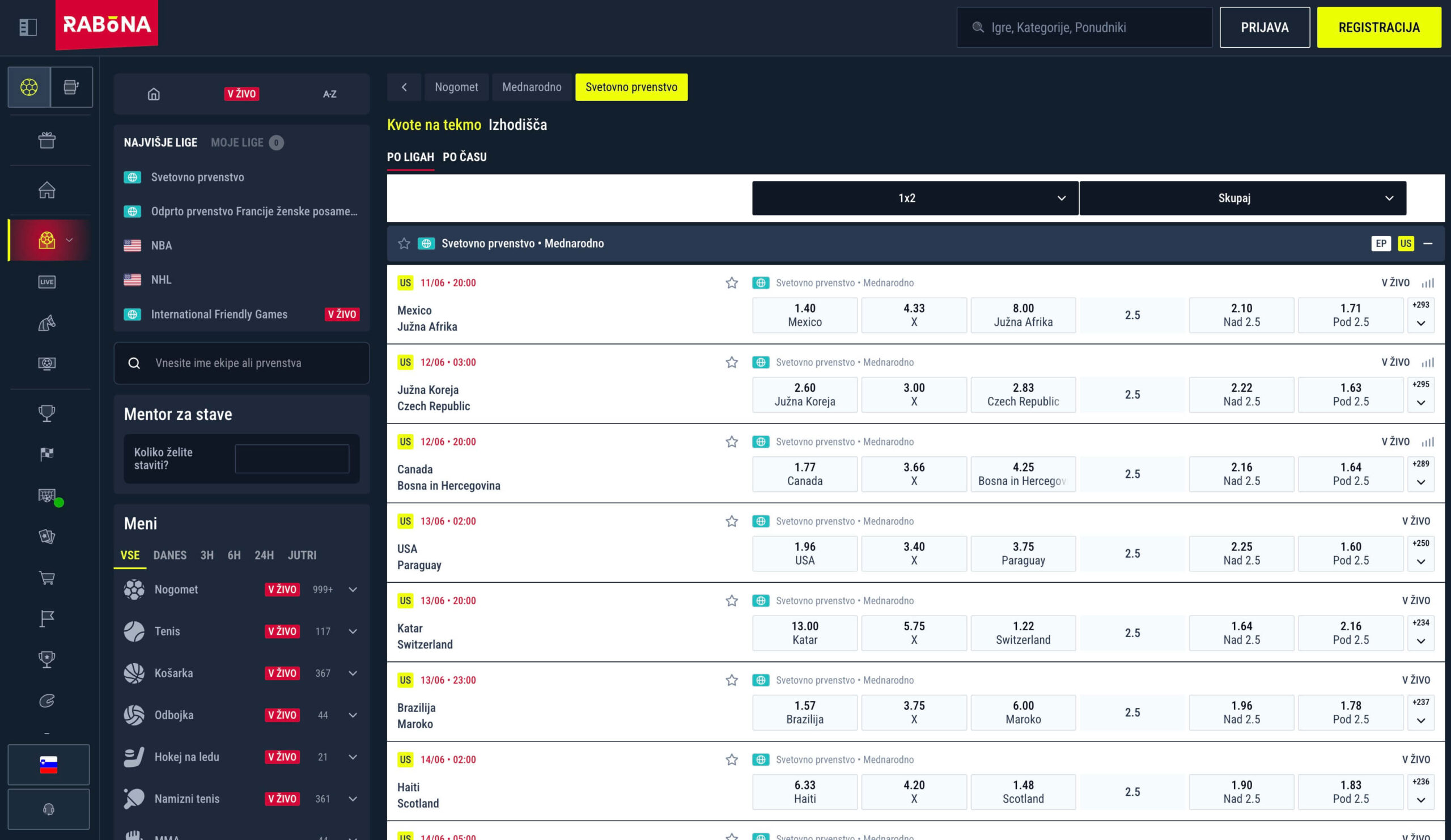Open the flag icon in the left rail

tap(46, 619)
